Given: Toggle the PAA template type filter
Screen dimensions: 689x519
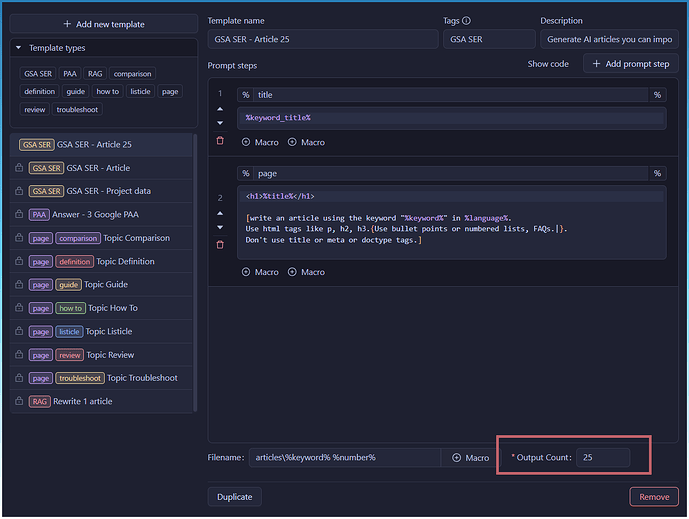Looking at the screenshot, I should tap(69, 73).
